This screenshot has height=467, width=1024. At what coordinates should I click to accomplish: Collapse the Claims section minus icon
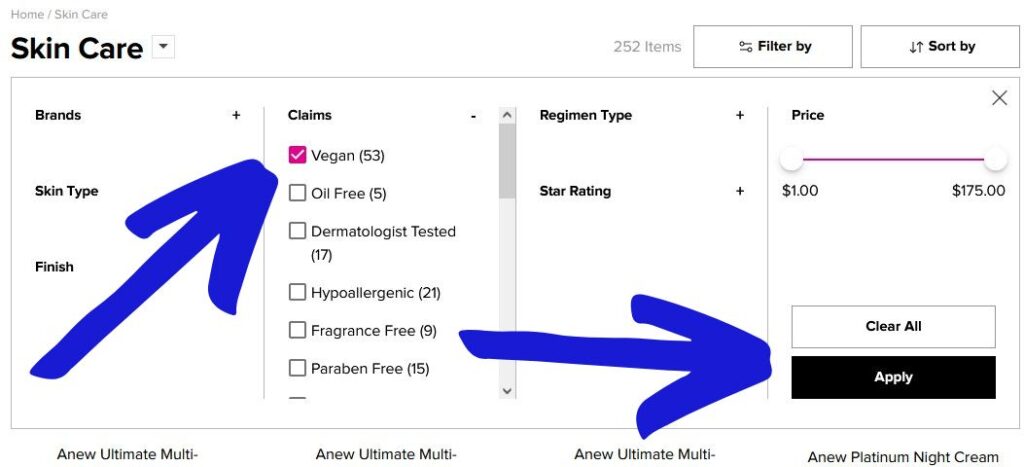pyautogui.click(x=473, y=116)
